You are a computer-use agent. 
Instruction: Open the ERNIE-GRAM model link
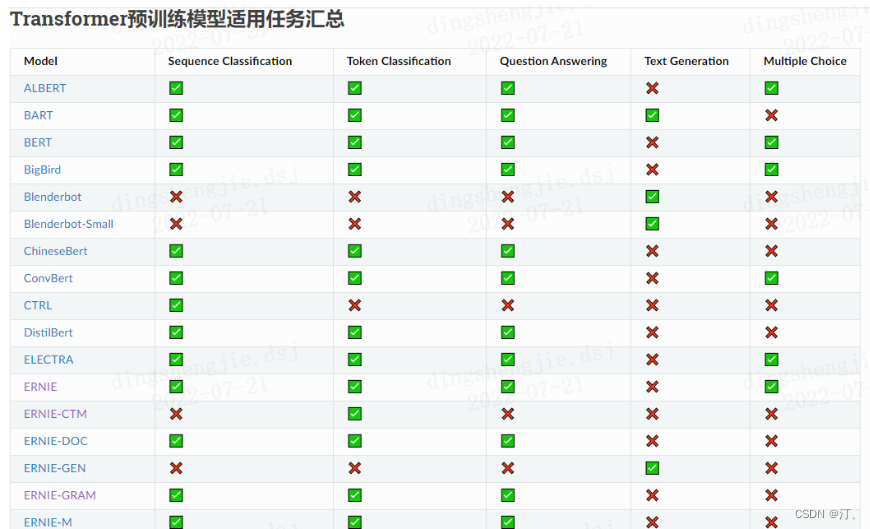click(x=59, y=495)
